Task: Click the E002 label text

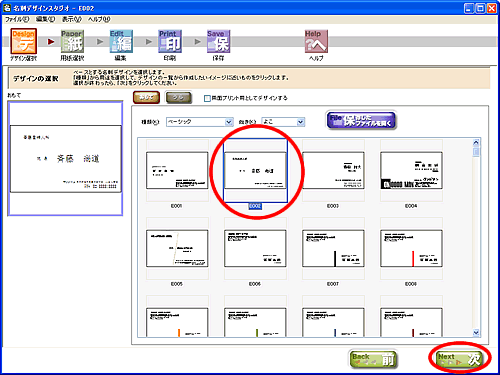Action: (255, 206)
